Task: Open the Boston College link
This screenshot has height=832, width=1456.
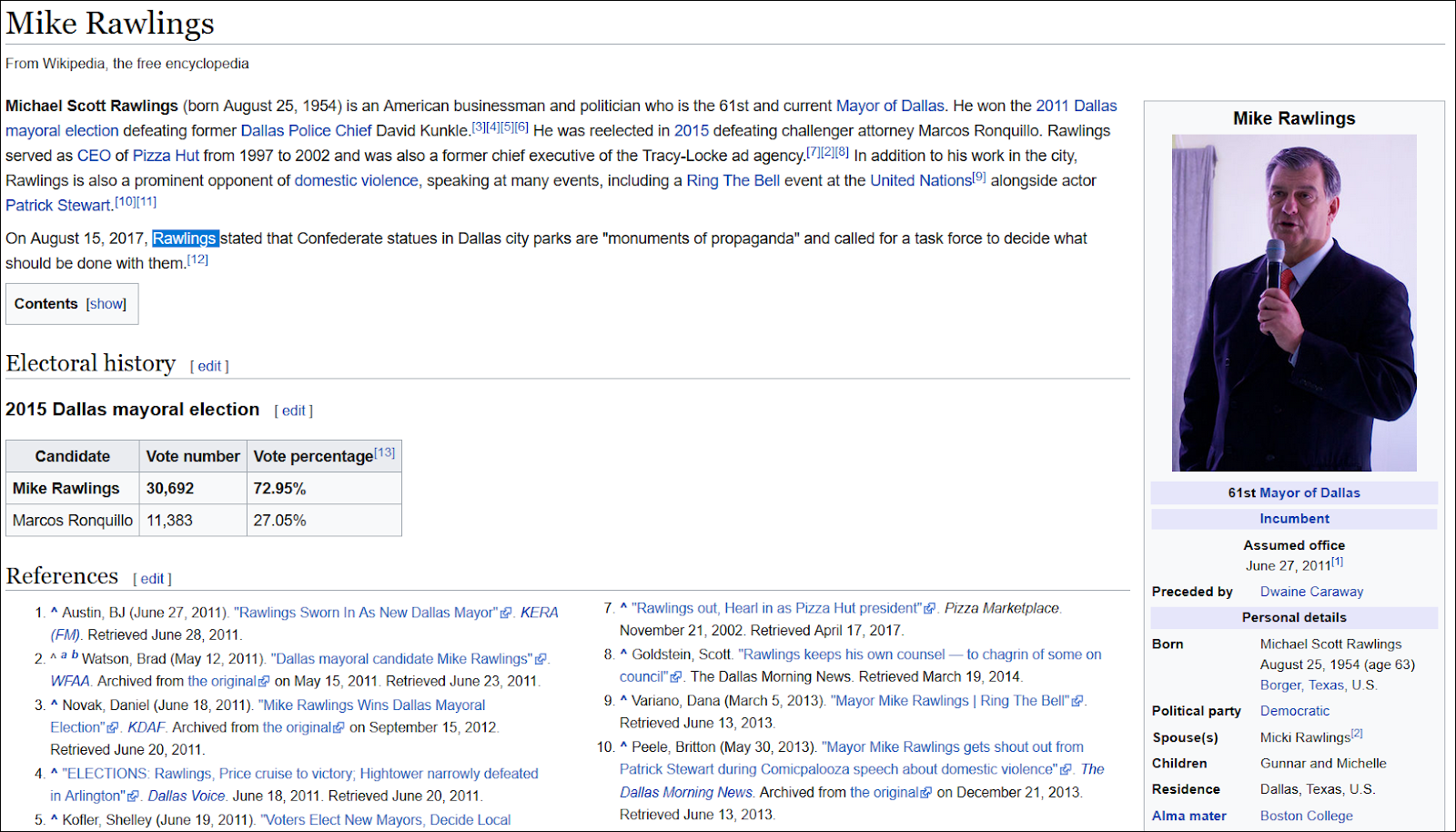Action: [1306, 816]
